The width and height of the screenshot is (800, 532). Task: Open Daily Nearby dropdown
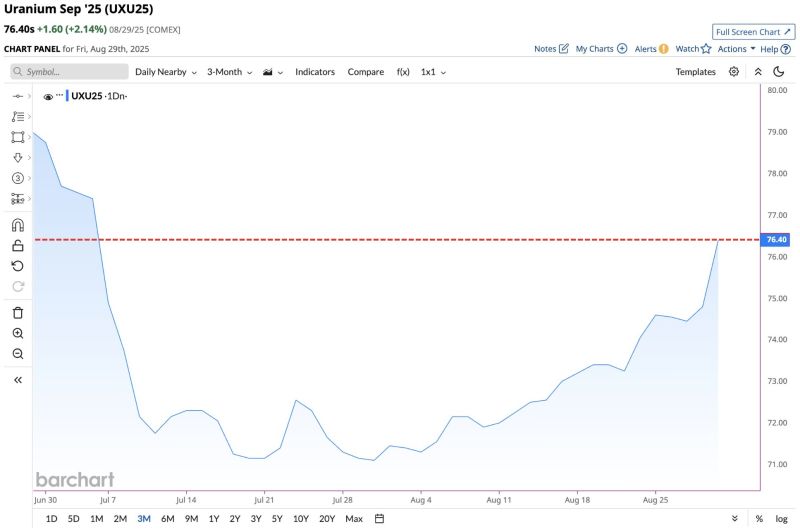166,72
